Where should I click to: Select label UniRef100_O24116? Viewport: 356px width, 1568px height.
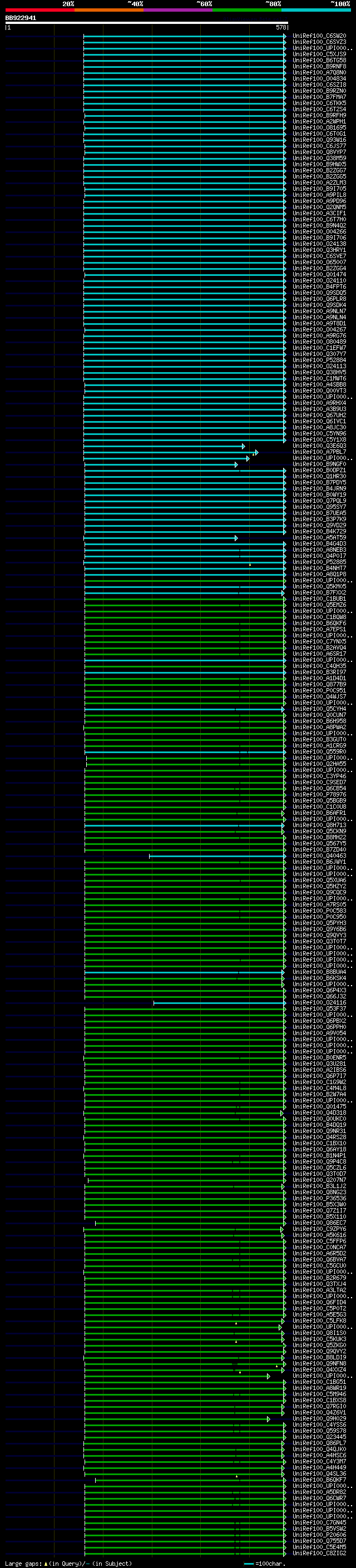coord(319,1002)
